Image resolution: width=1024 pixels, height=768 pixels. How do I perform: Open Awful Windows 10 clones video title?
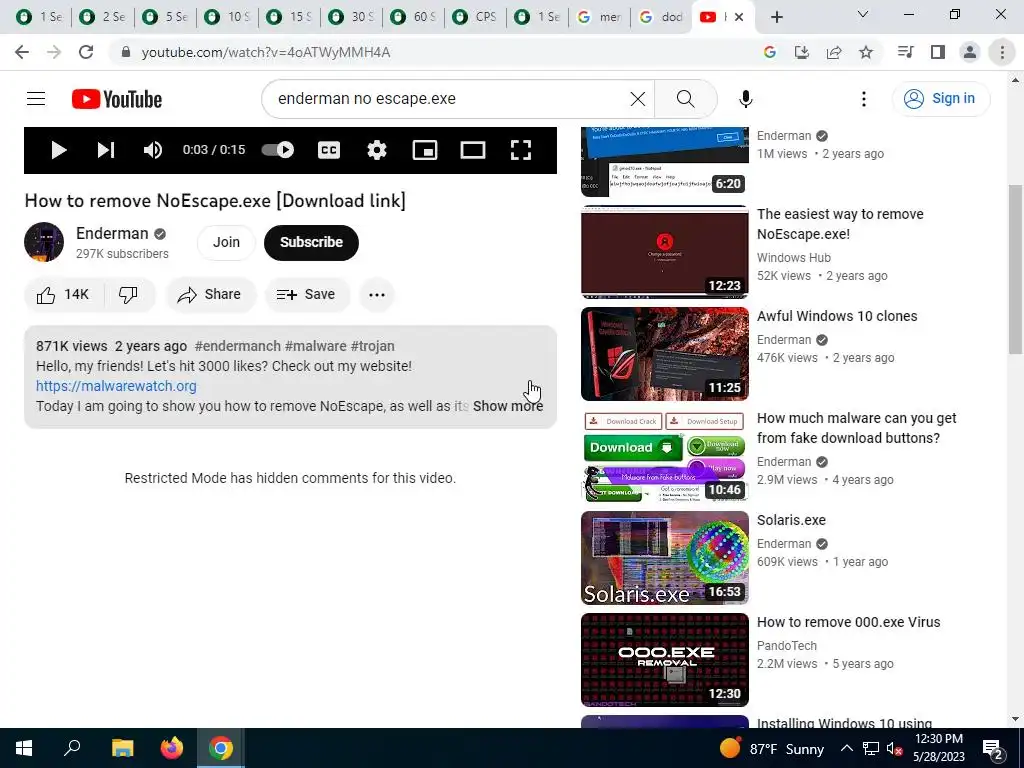(837, 316)
